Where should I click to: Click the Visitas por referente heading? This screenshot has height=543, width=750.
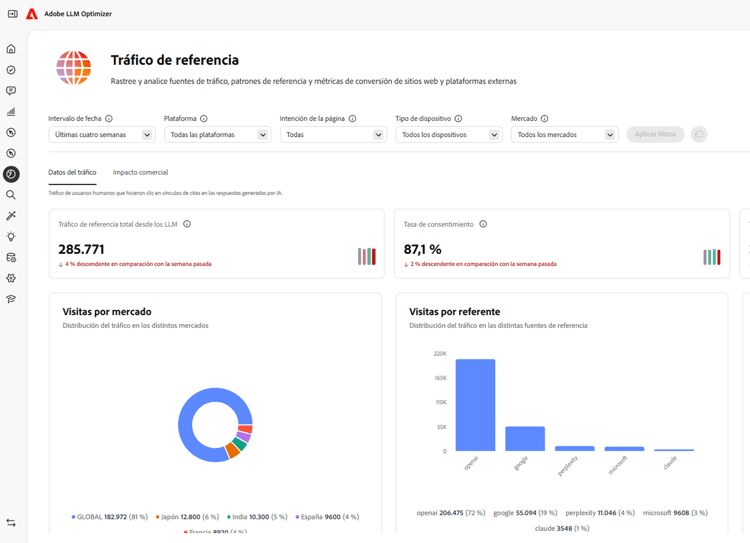click(x=454, y=312)
